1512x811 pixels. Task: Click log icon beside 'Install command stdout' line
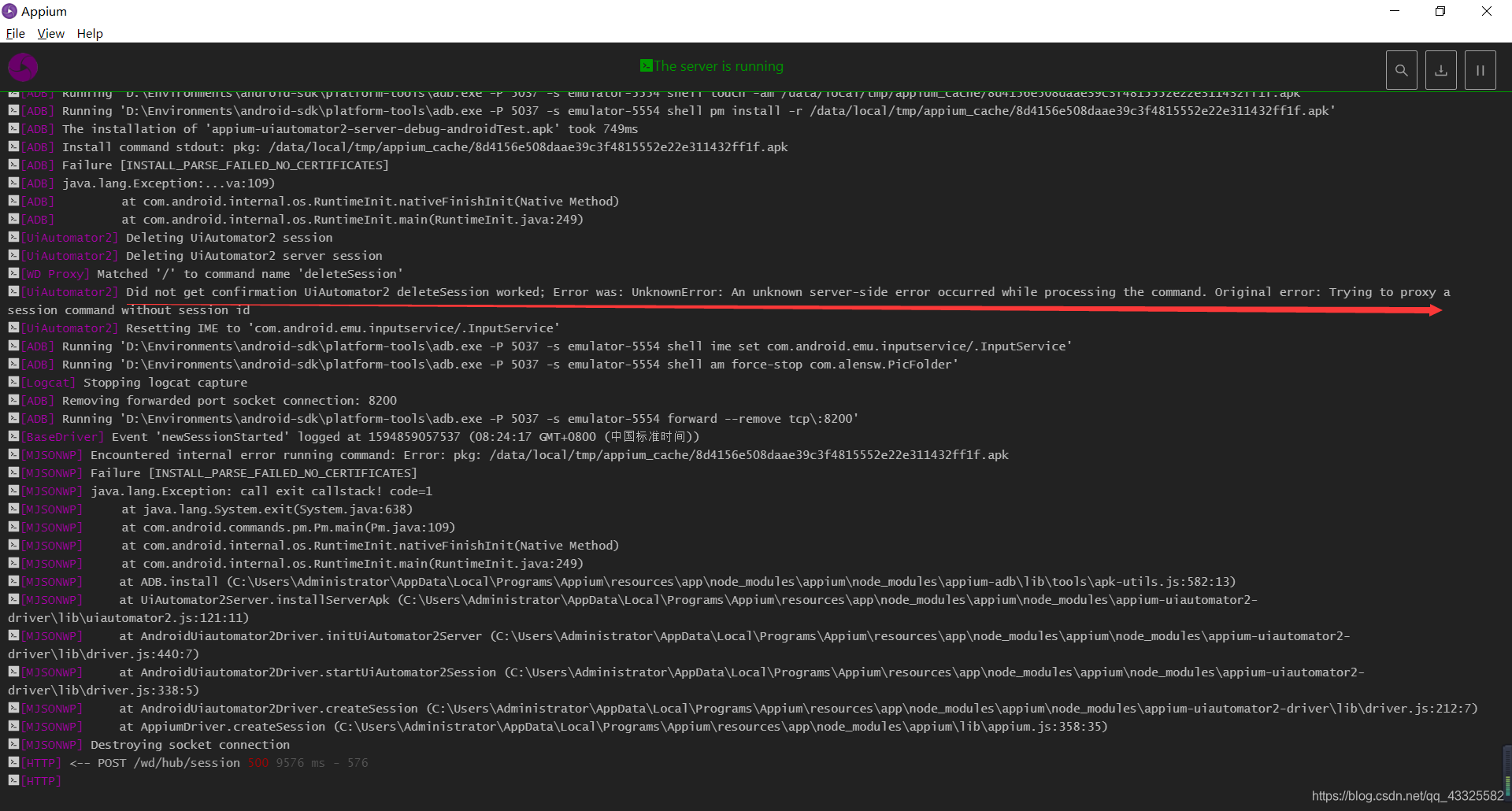13,146
